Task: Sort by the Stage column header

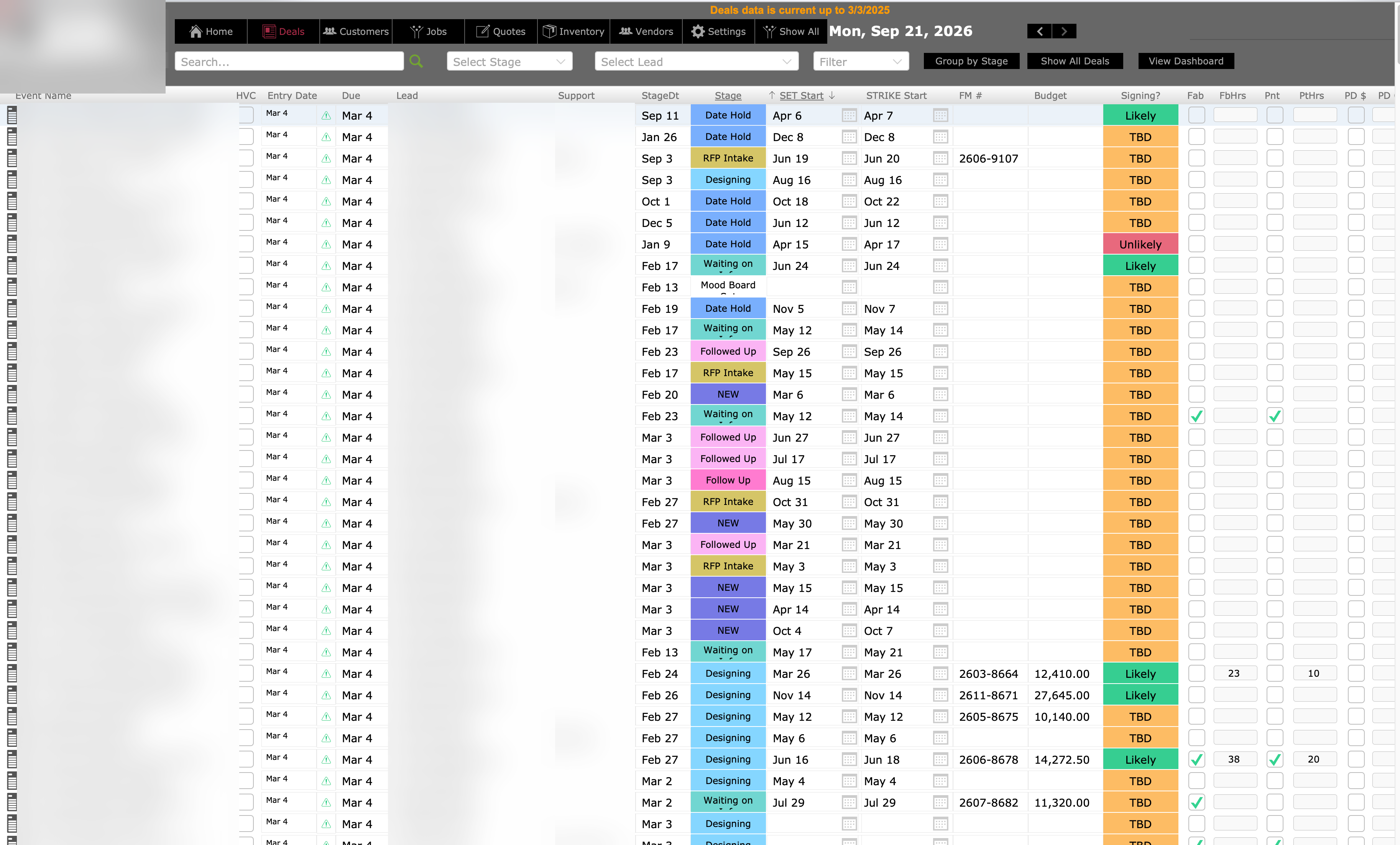Action: coord(728,95)
